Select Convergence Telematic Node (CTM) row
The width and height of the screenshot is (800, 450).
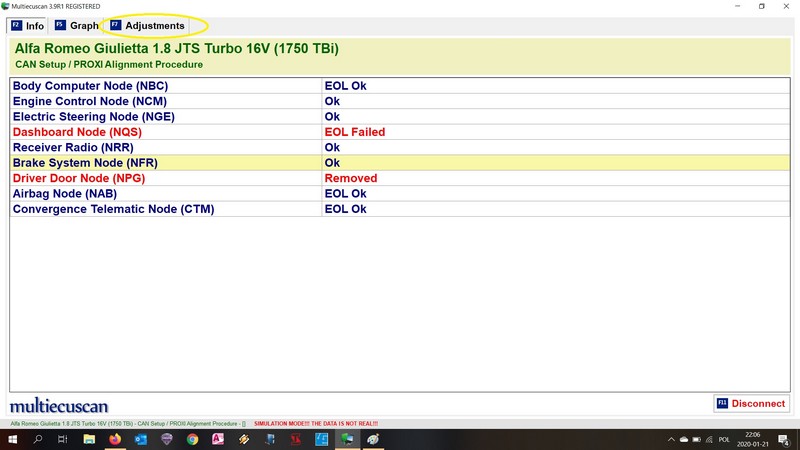coord(400,209)
